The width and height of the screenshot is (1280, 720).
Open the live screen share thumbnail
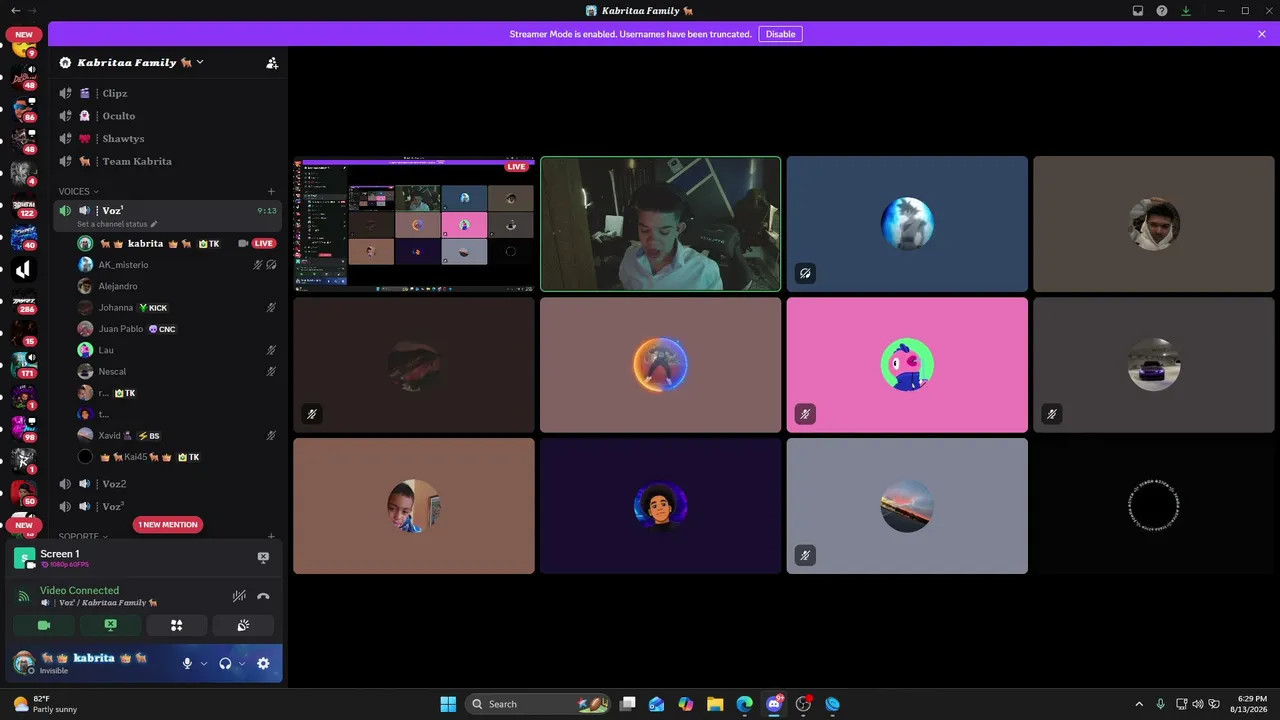click(414, 224)
